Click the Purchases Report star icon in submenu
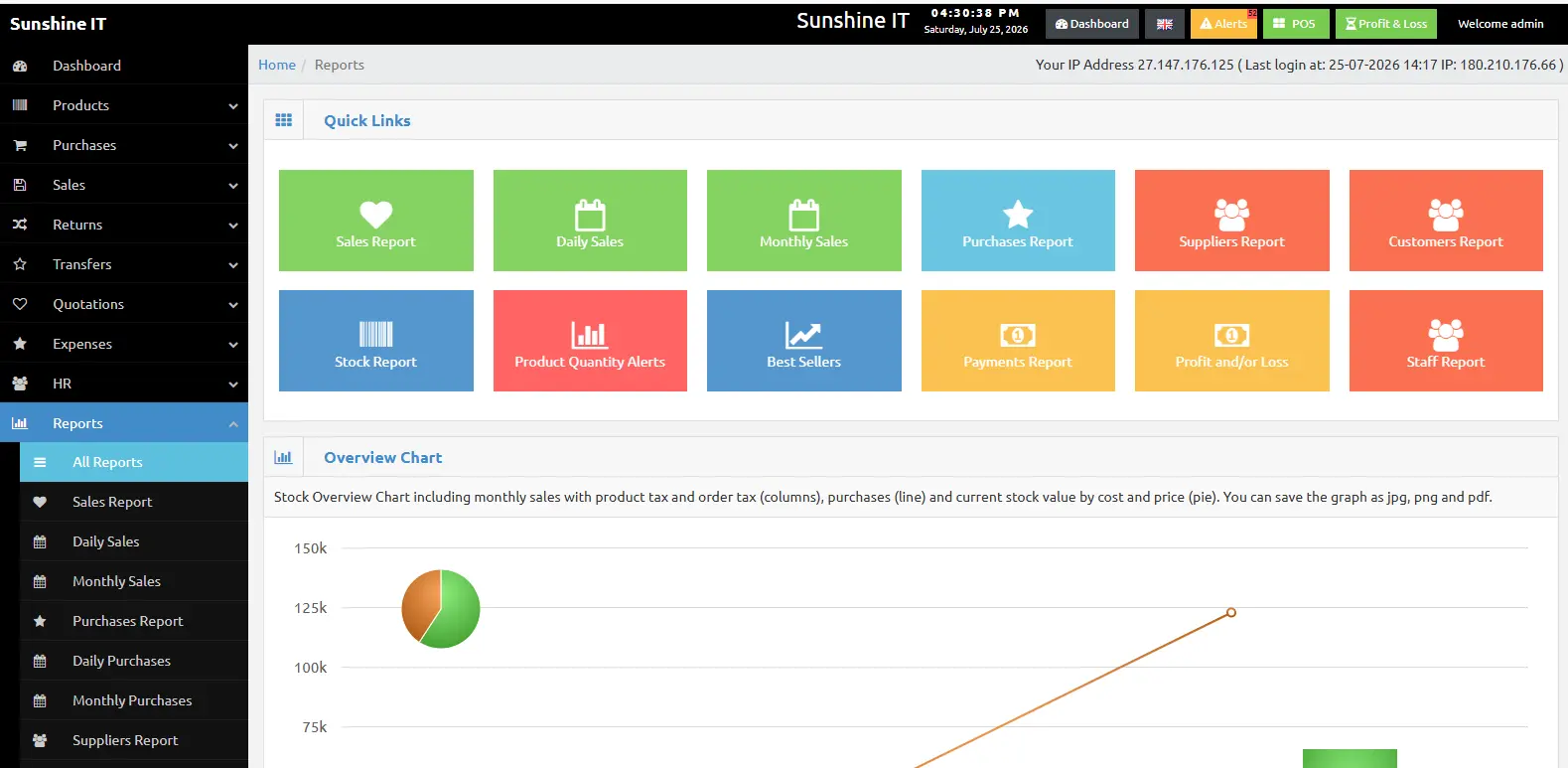Image resolution: width=1568 pixels, height=768 pixels. tap(40, 621)
